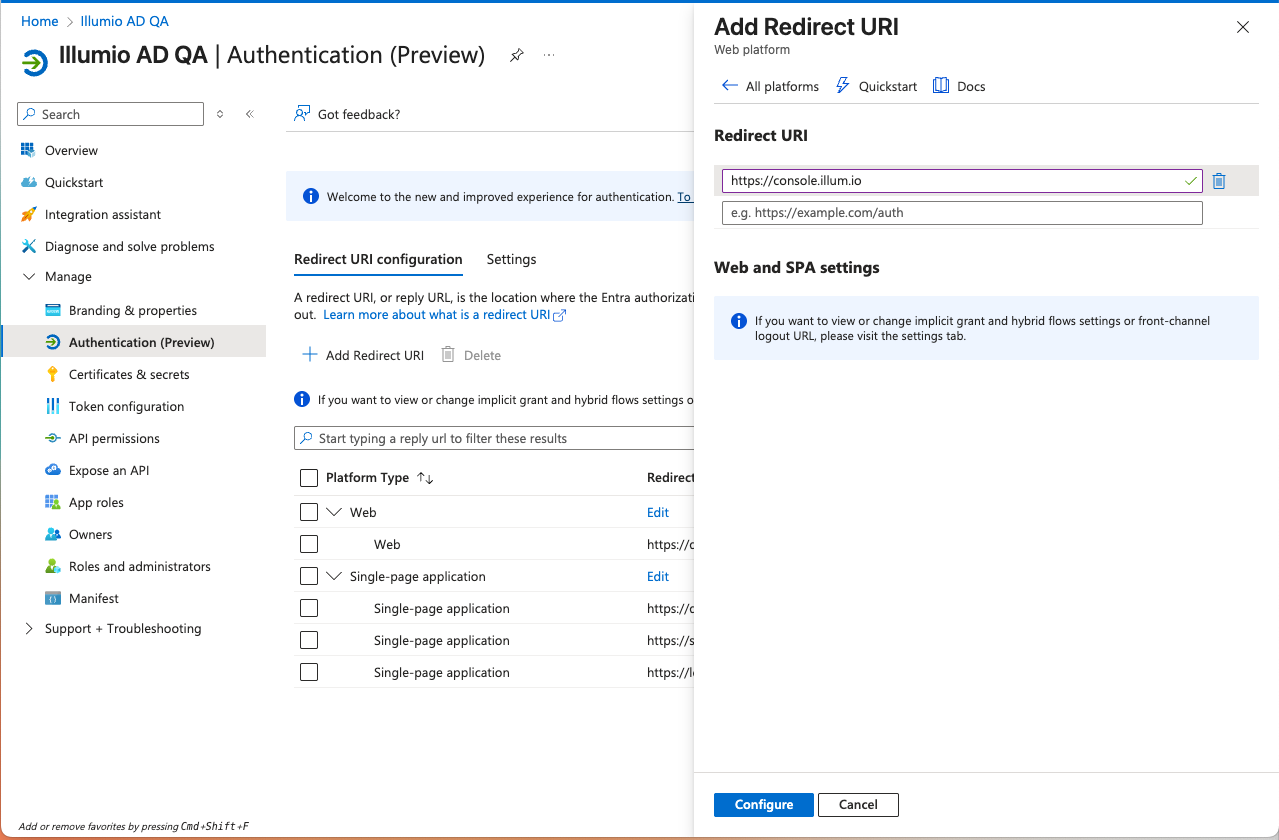Click the Quickstart lightning bolt icon in panel
The width and height of the screenshot is (1279, 840).
(843, 86)
